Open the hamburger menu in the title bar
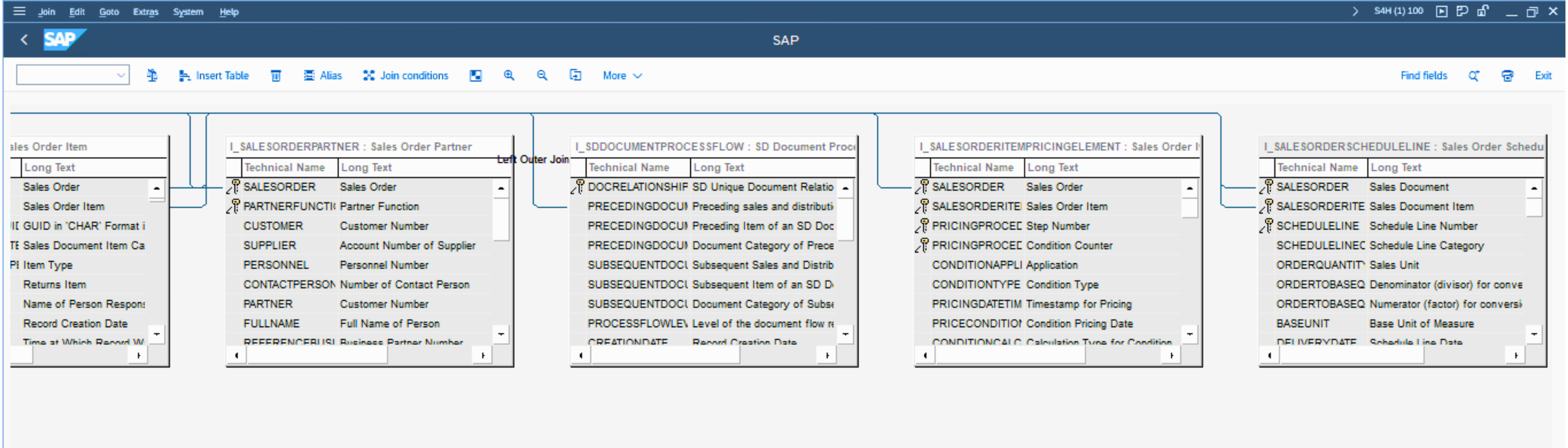Image resolution: width=1568 pixels, height=448 pixels. point(19,11)
